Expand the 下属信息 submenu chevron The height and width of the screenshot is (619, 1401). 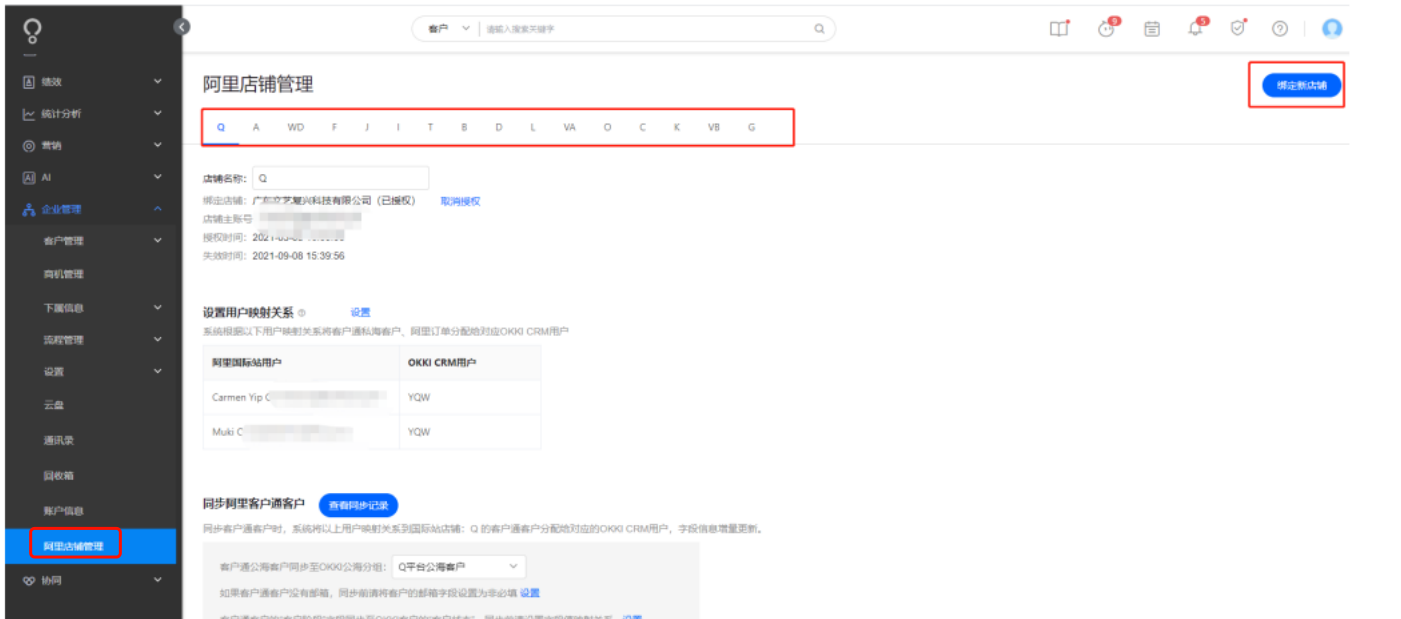[x=157, y=307]
